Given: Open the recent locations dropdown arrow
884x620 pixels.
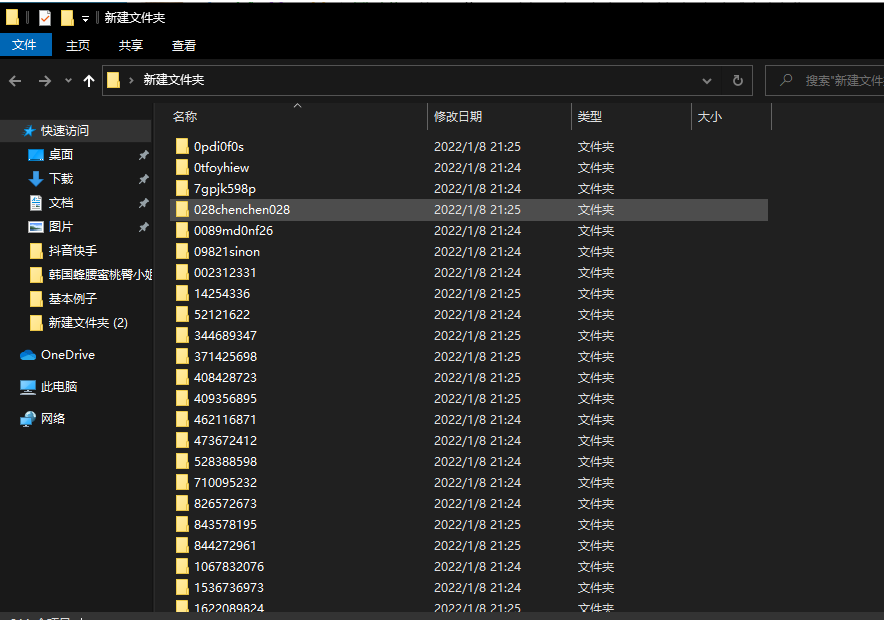Looking at the screenshot, I should pyautogui.click(x=68, y=81).
